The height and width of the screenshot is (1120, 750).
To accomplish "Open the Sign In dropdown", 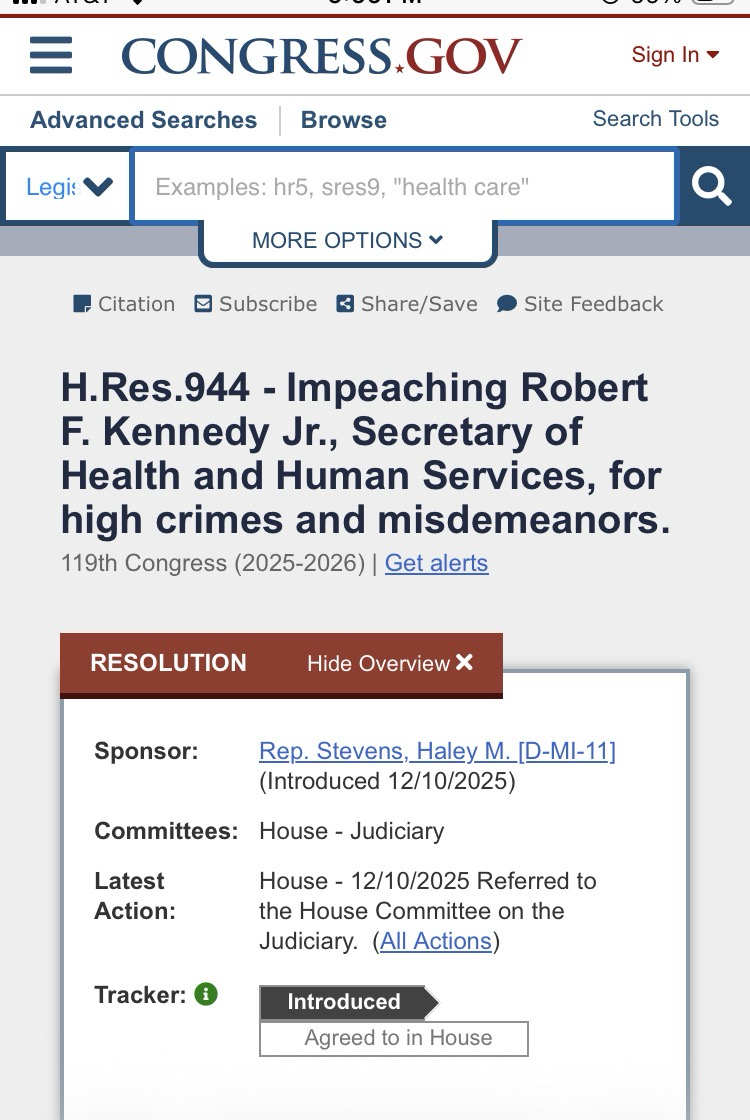I will click(x=675, y=55).
